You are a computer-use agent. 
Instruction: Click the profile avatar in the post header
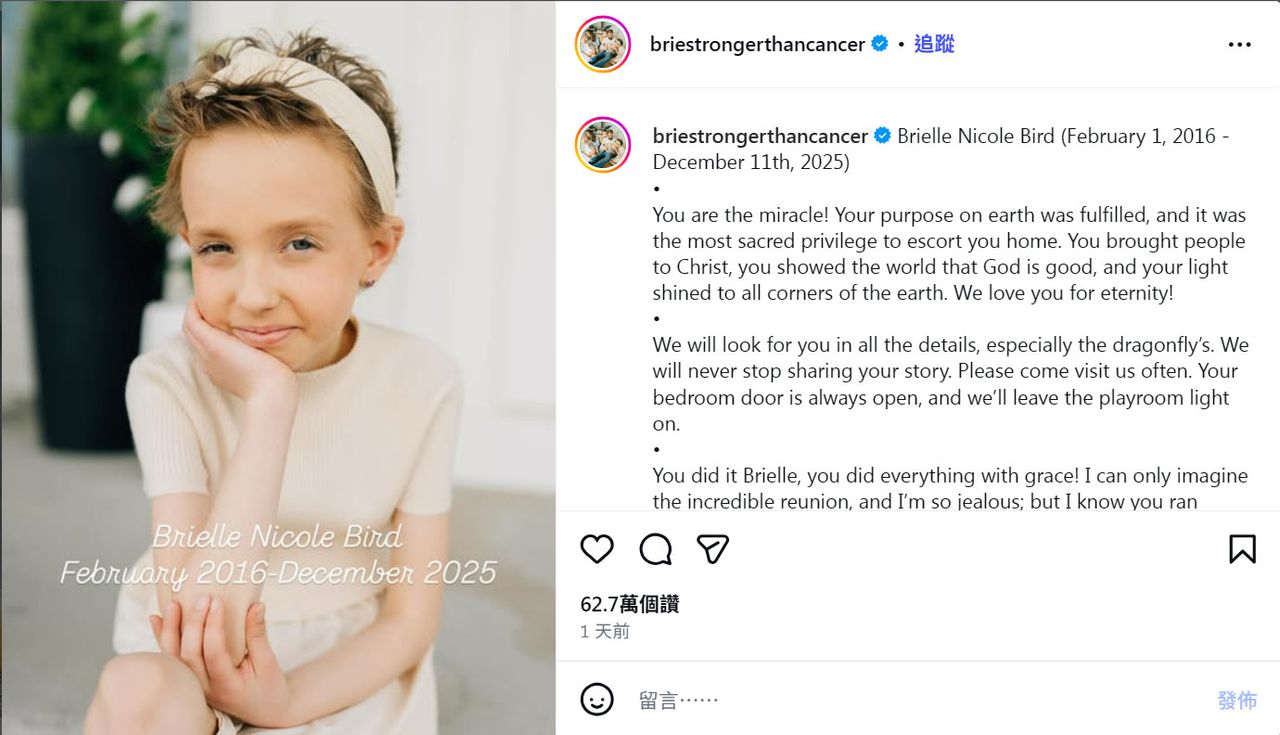602,45
